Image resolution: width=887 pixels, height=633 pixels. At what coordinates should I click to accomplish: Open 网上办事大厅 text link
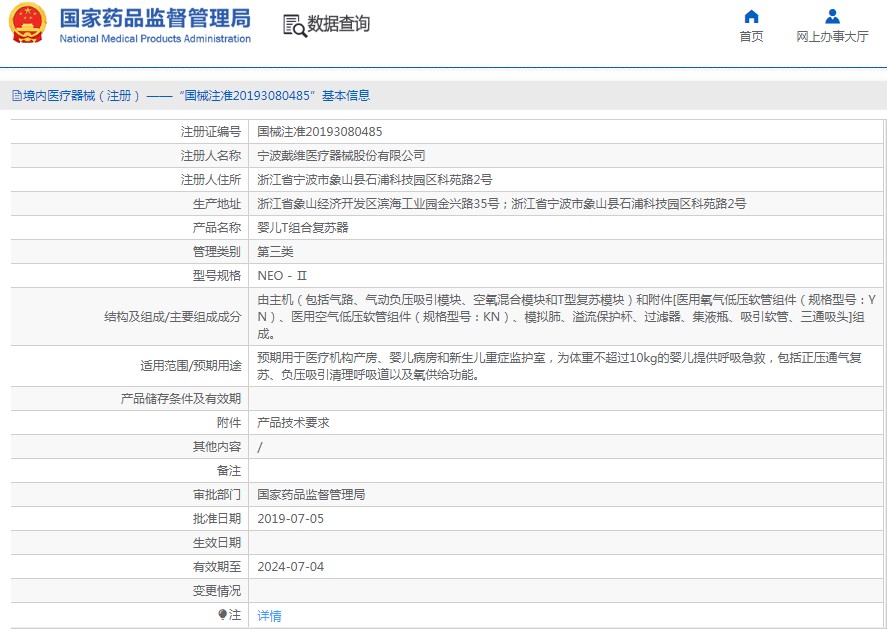click(x=832, y=37)
